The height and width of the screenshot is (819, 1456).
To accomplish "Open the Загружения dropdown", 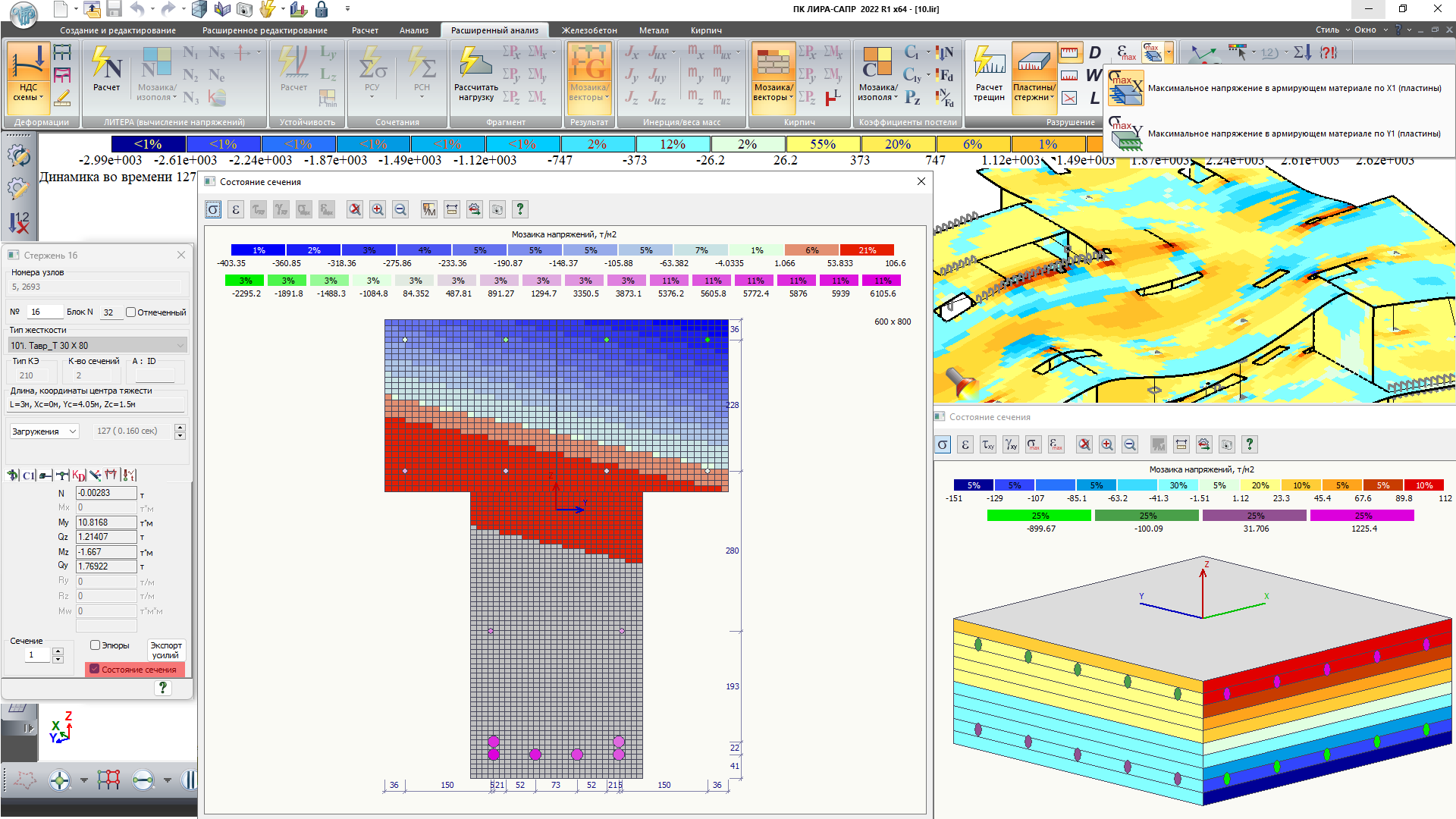I will tap(44, 431).
